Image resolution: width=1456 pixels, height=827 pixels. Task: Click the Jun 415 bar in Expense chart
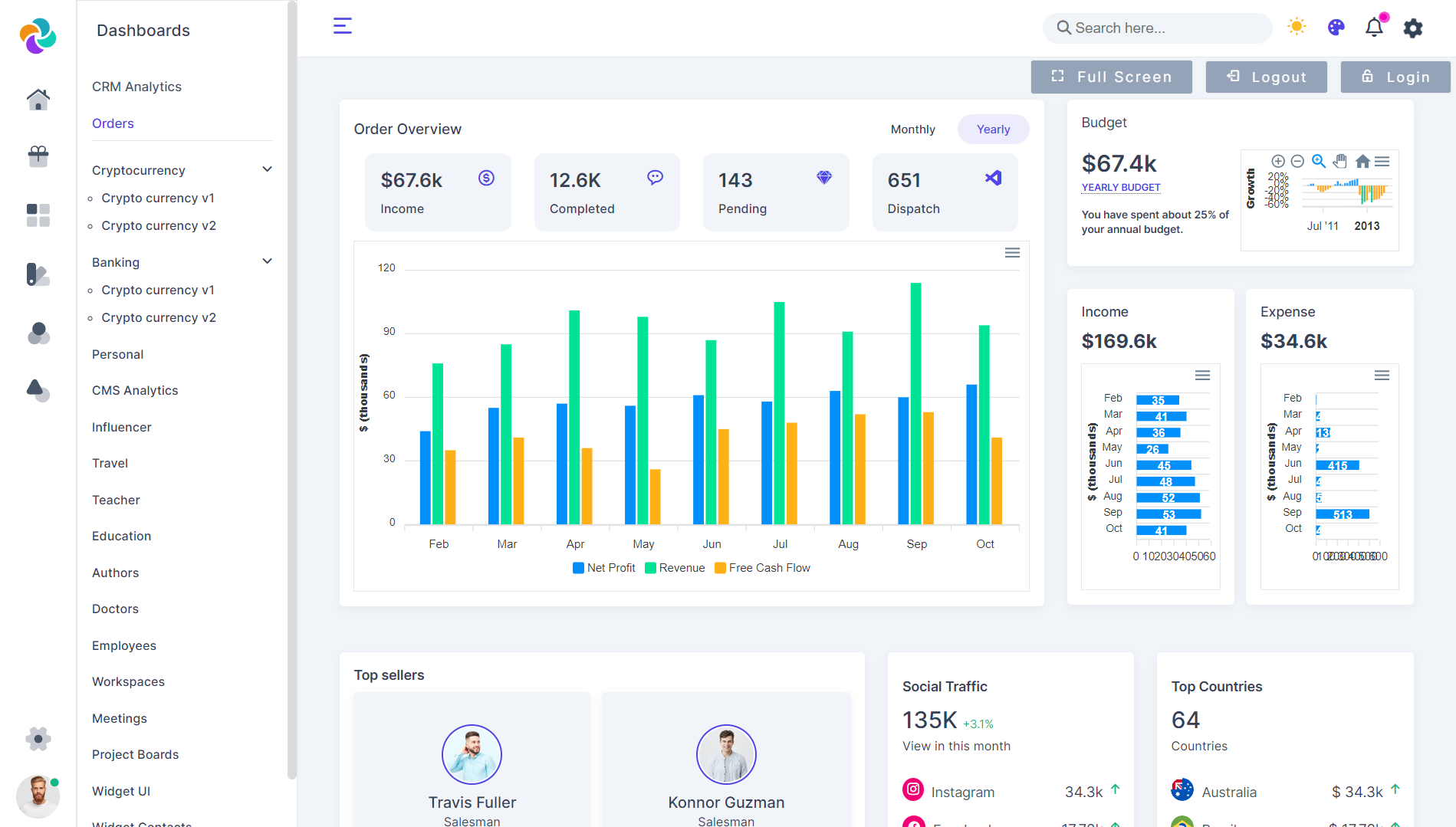[x=1337, y=465]
